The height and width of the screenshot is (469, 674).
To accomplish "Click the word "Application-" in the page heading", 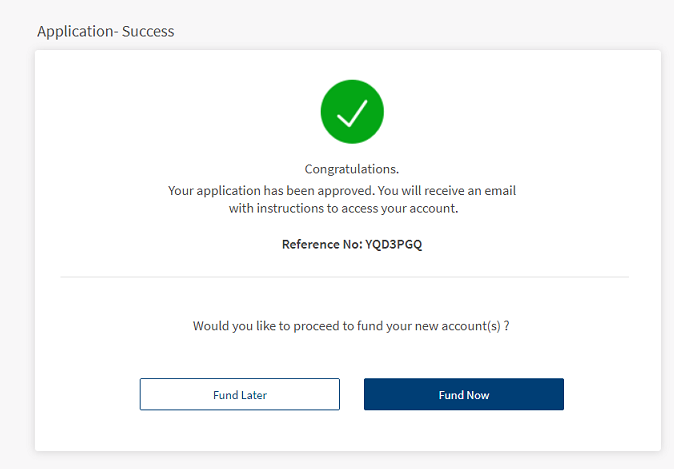I will click(78, 32).
